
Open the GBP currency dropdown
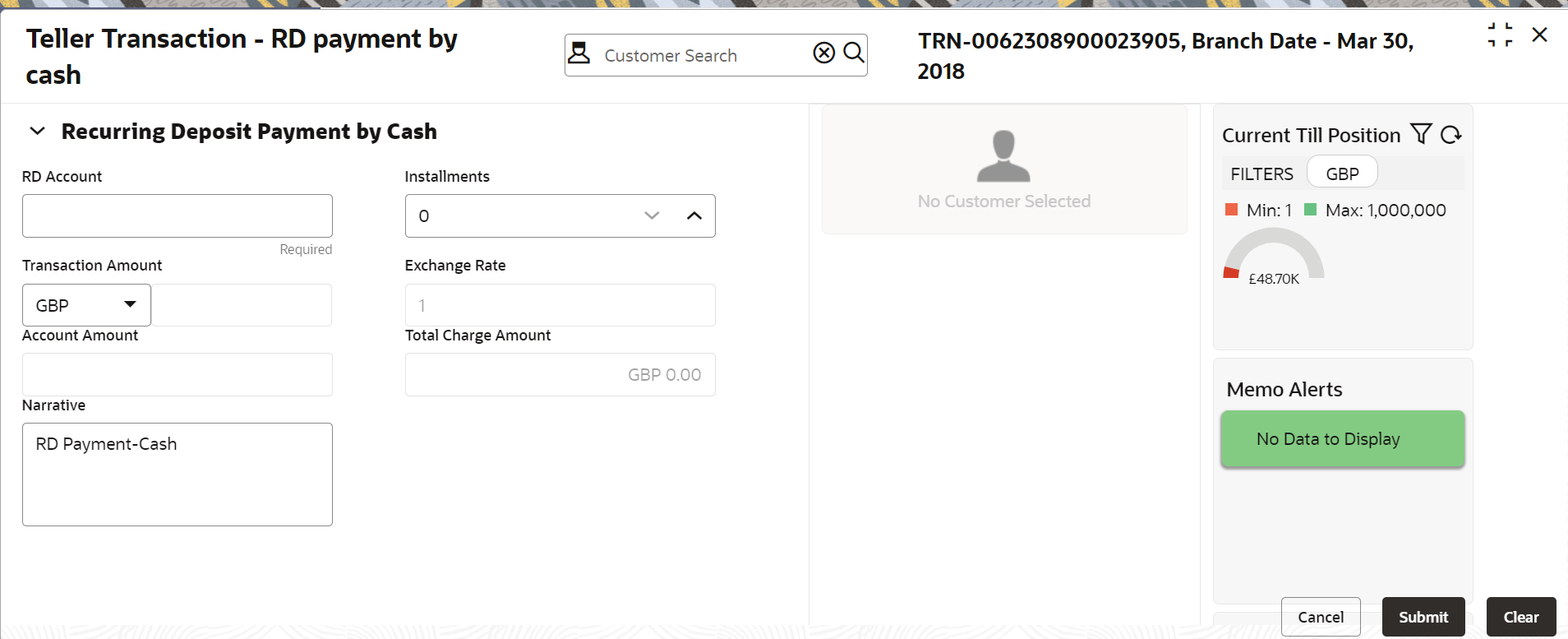coord(86,305)
